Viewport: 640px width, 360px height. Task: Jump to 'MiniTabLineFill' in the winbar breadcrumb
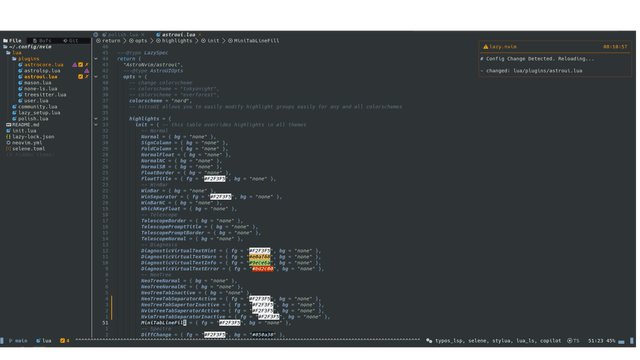(253, 41)
